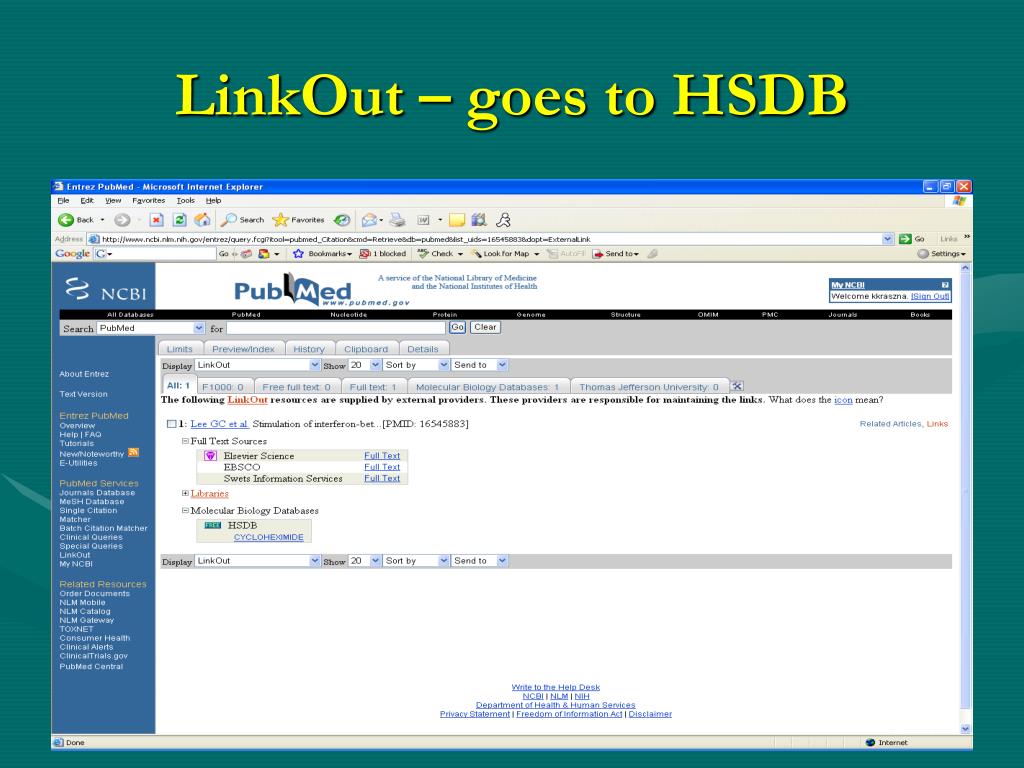
Task: Open the yellow note toolbar icon
Action: point(457,220)
